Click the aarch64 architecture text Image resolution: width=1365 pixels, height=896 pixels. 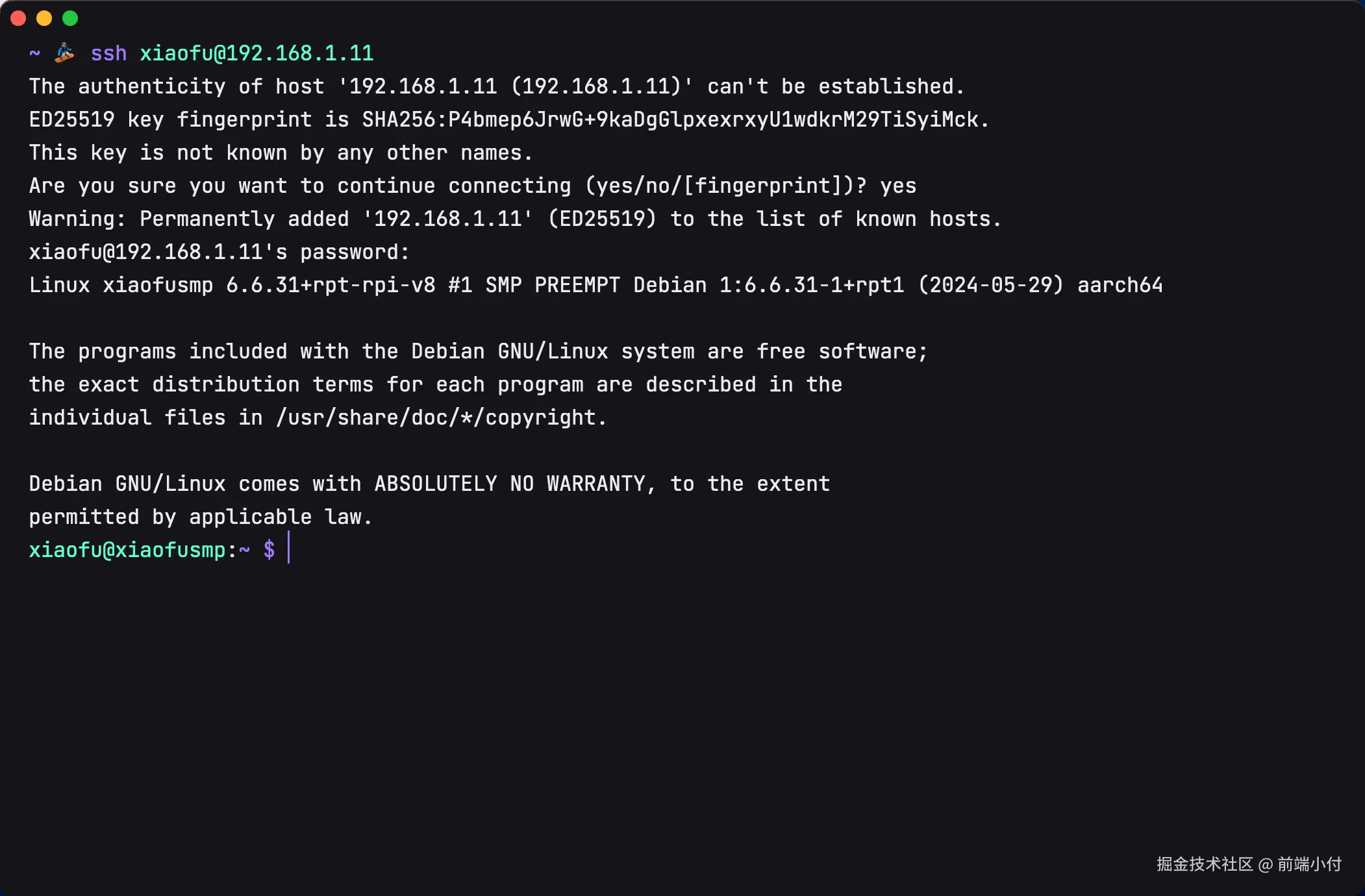(x=1120, y=285)
